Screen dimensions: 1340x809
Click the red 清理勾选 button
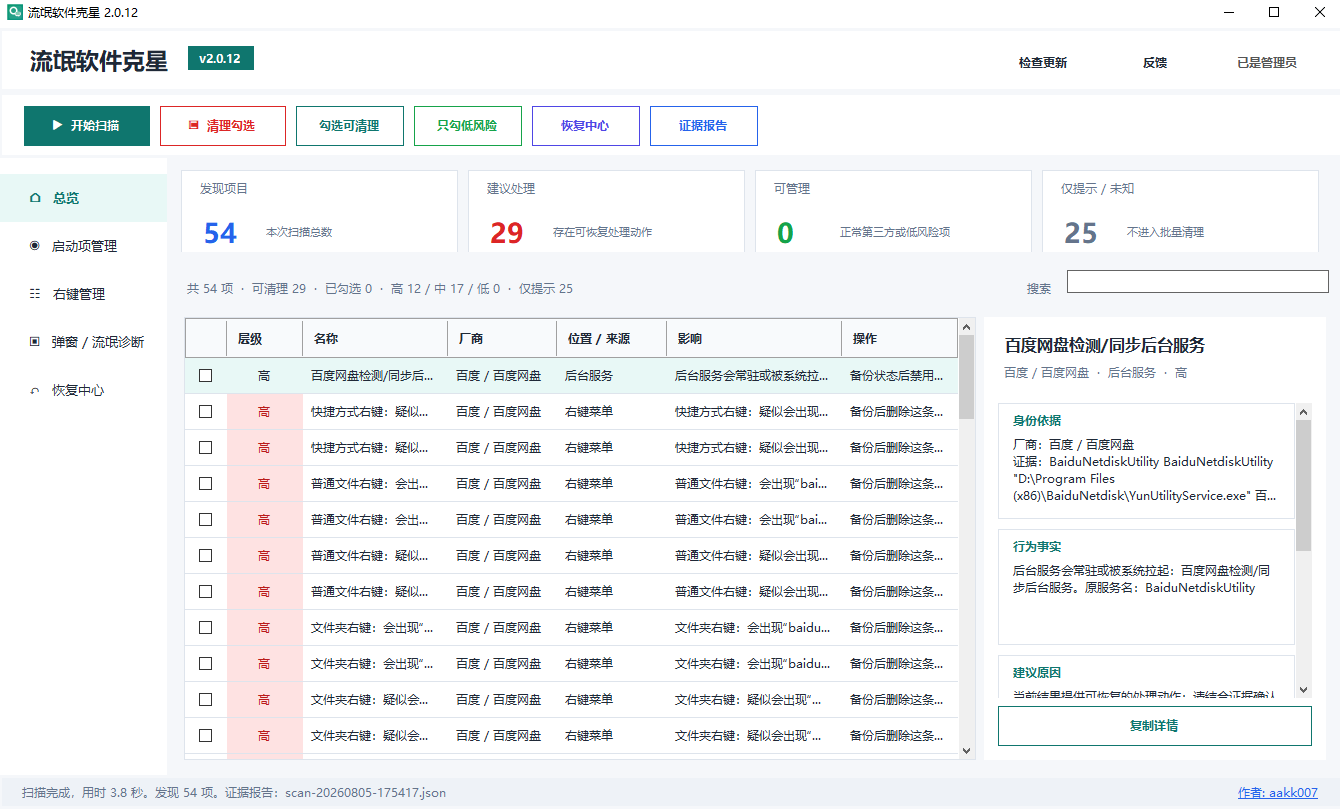(x=223, y=126)
